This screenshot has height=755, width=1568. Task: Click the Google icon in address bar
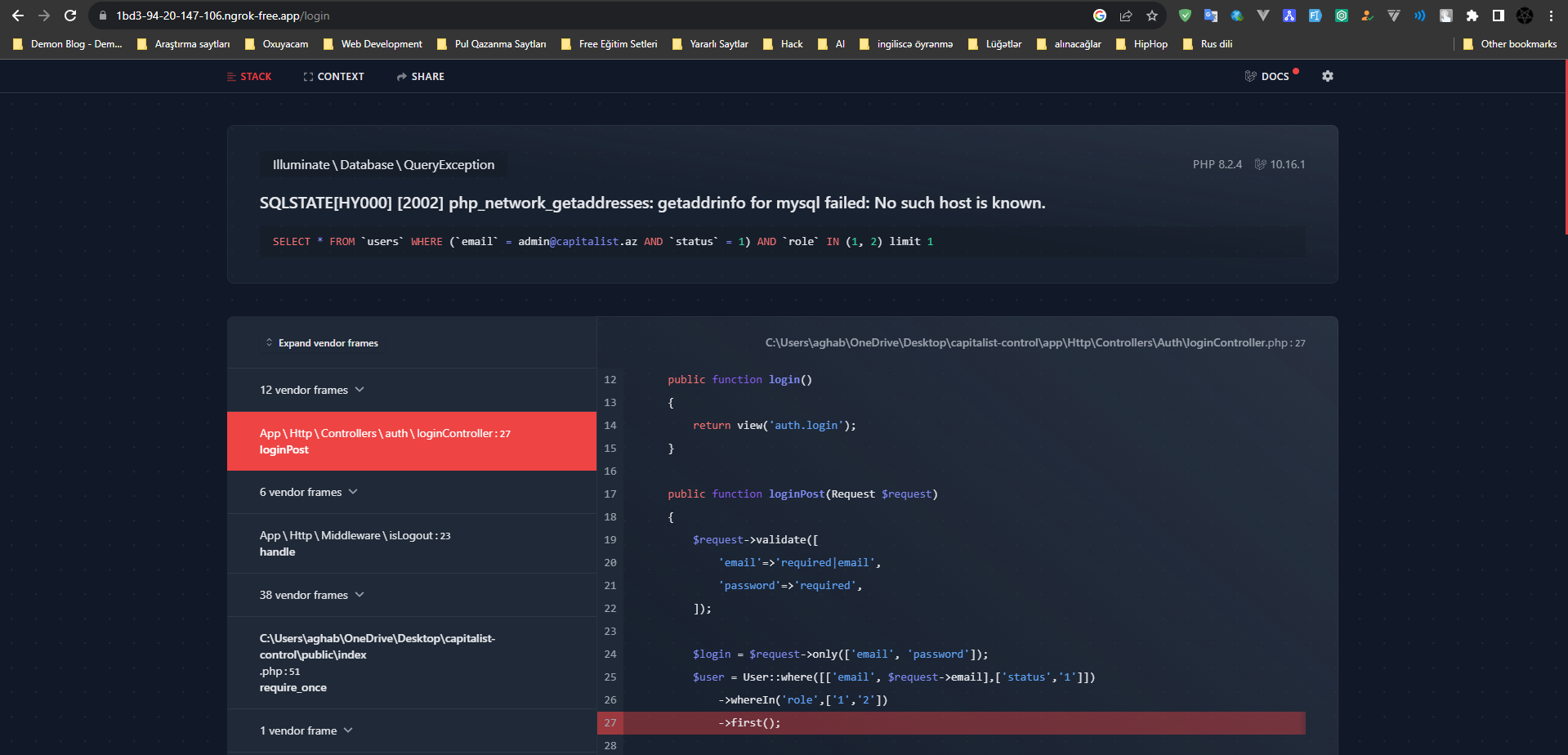[1100, 16]
